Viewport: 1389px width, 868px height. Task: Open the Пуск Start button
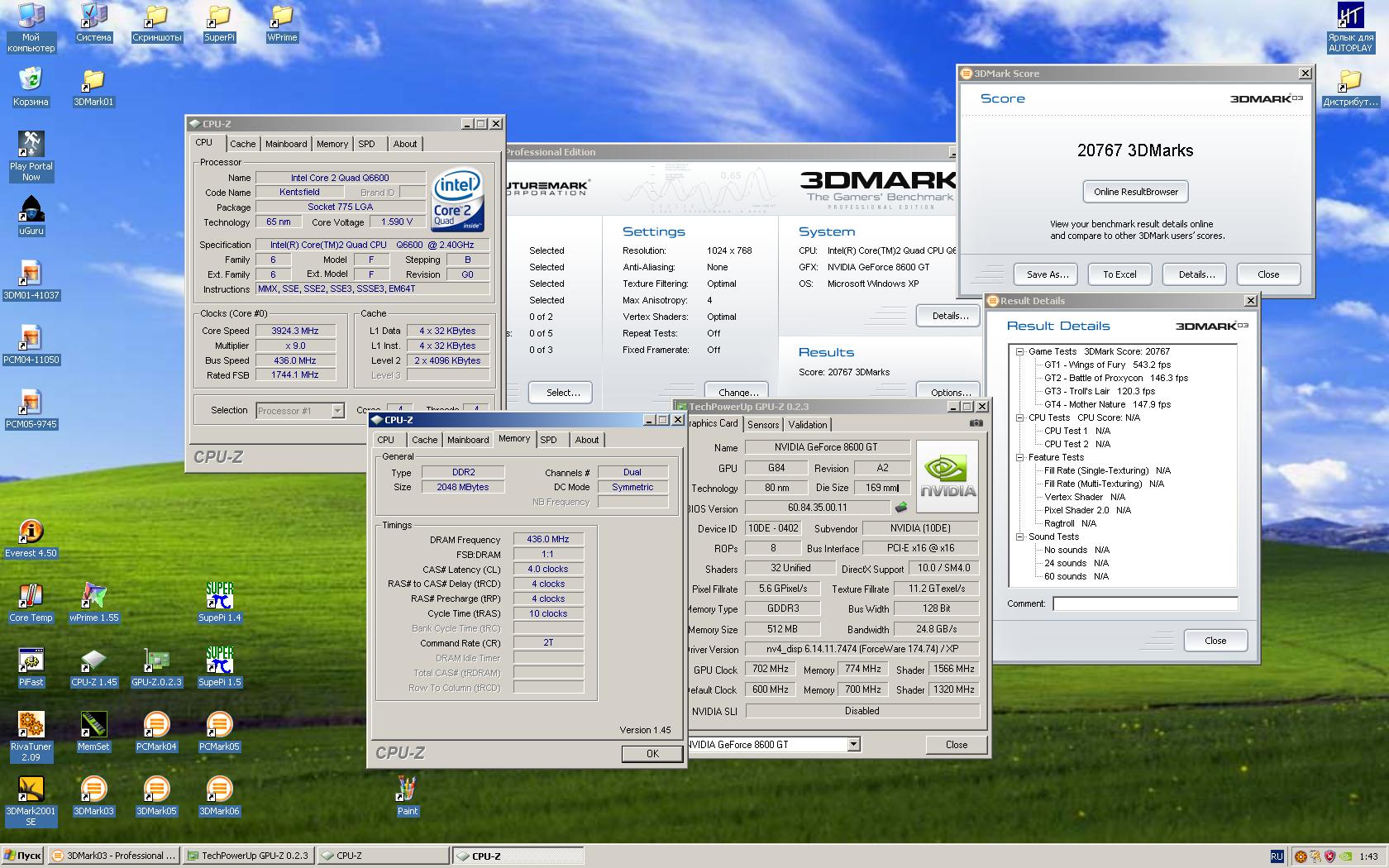coord(22,856)
